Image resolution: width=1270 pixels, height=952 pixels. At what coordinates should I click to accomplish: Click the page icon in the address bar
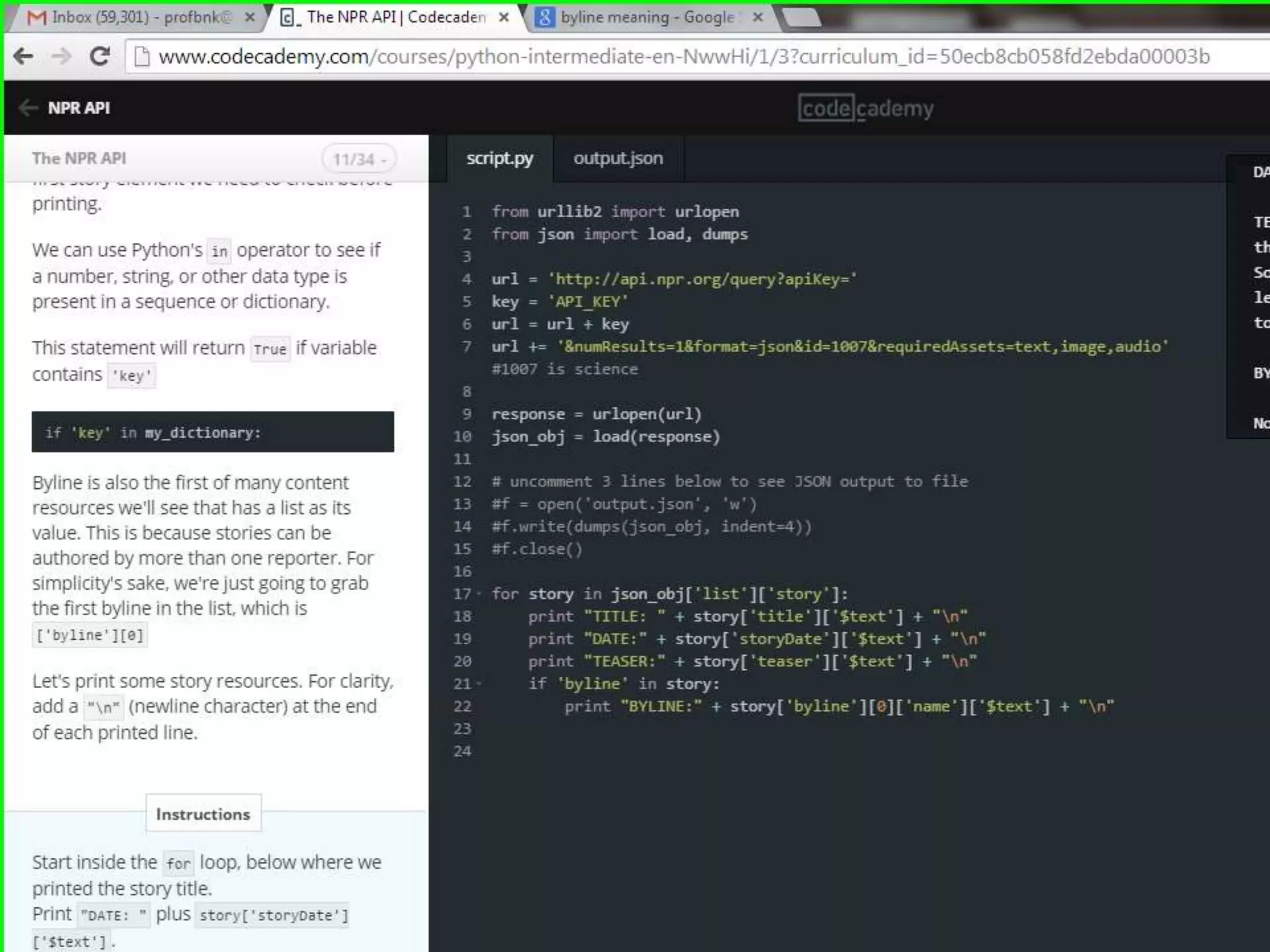click(x=142, y=56)
